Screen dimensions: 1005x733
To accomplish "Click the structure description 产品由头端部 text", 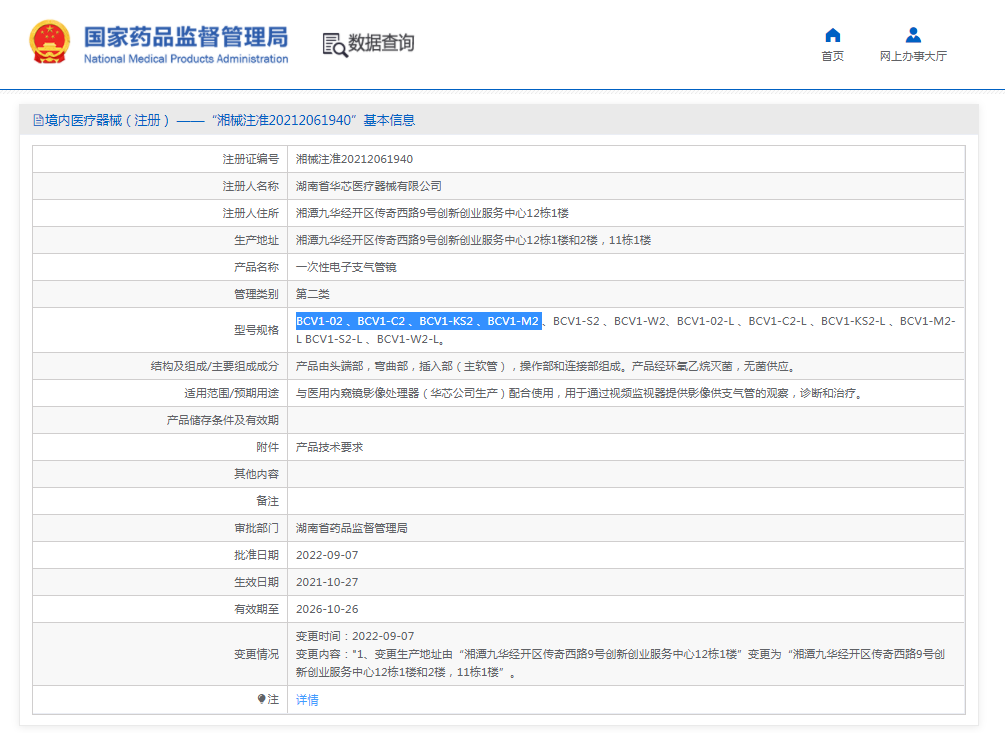I will [x=547, y=366].
